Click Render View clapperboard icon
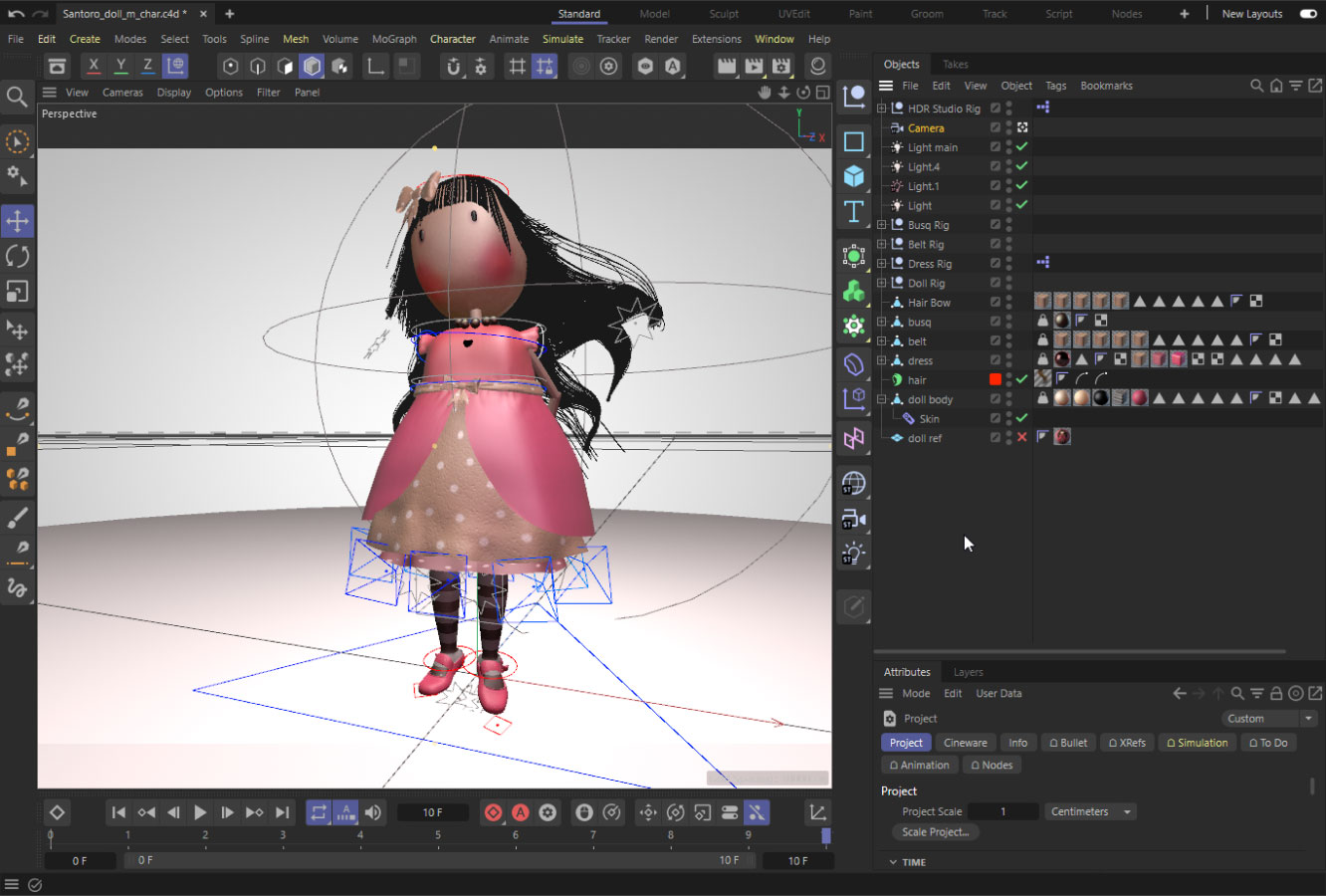The width and height of the screenshot is (1326, 896). click(x=727, y=66)
